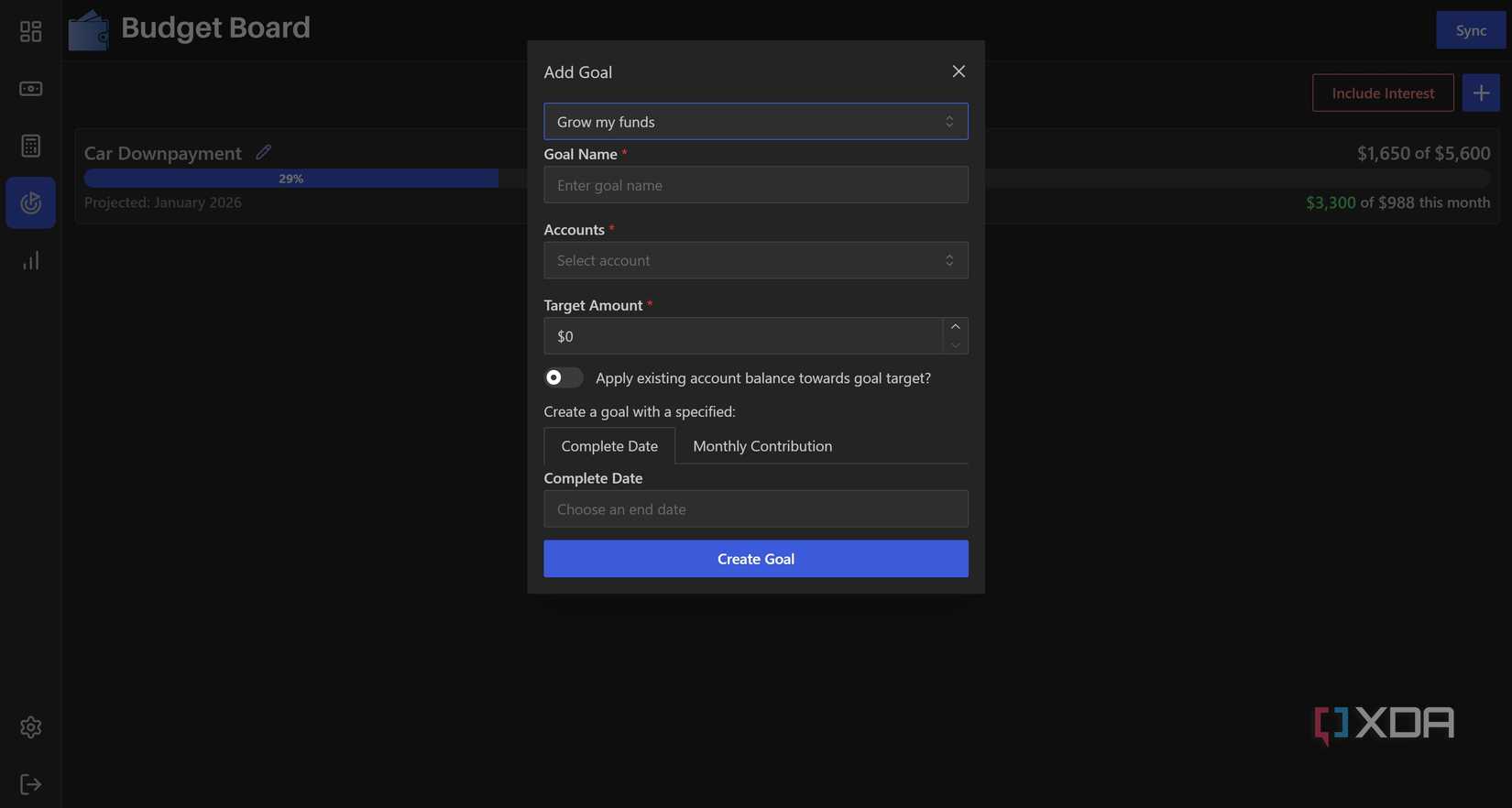Open the Goals target icon in sidebar
This screenshot has width=1512, height=808.
(30, 202)
